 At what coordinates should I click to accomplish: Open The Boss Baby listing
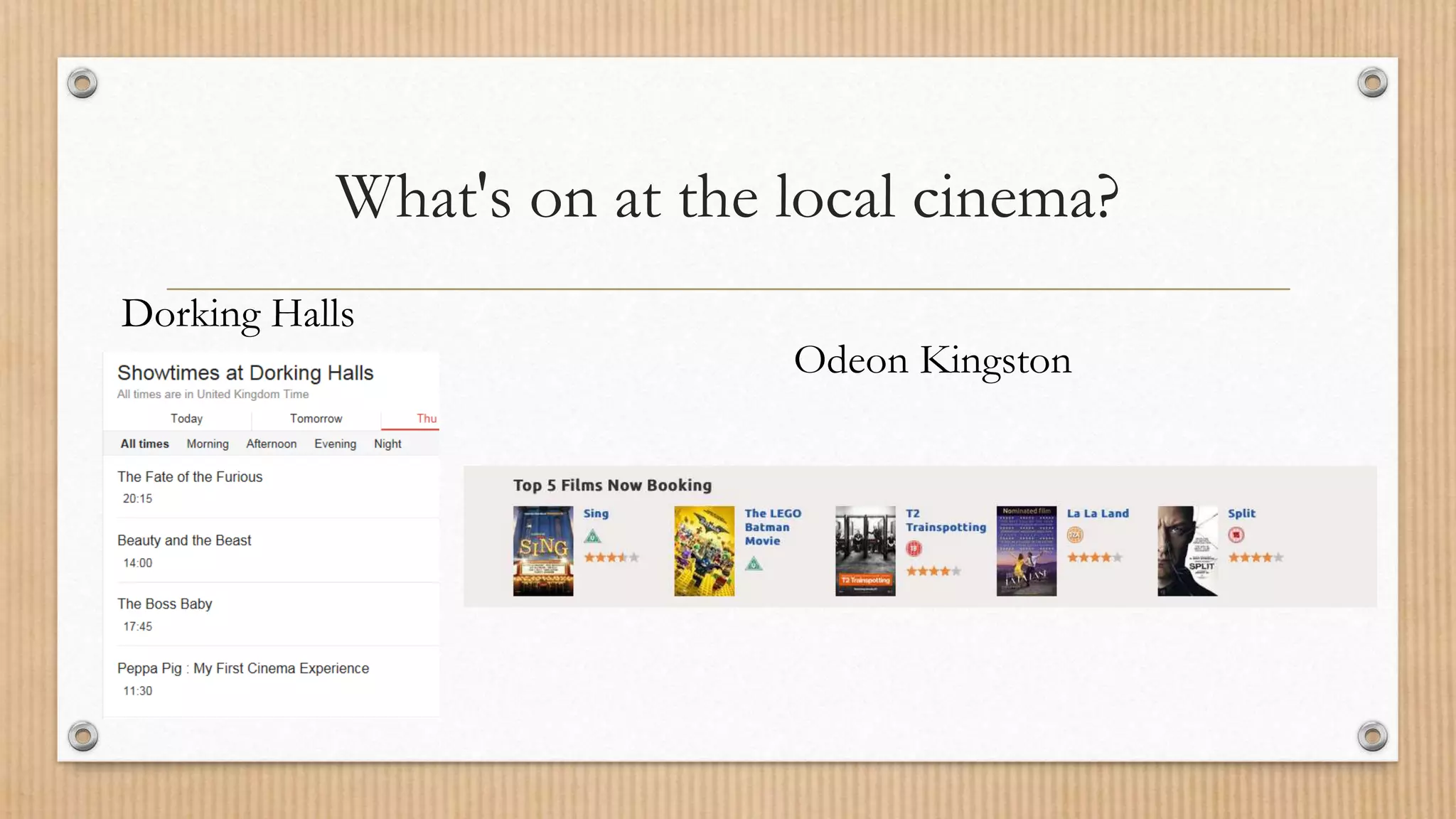(x=165, y=604)
